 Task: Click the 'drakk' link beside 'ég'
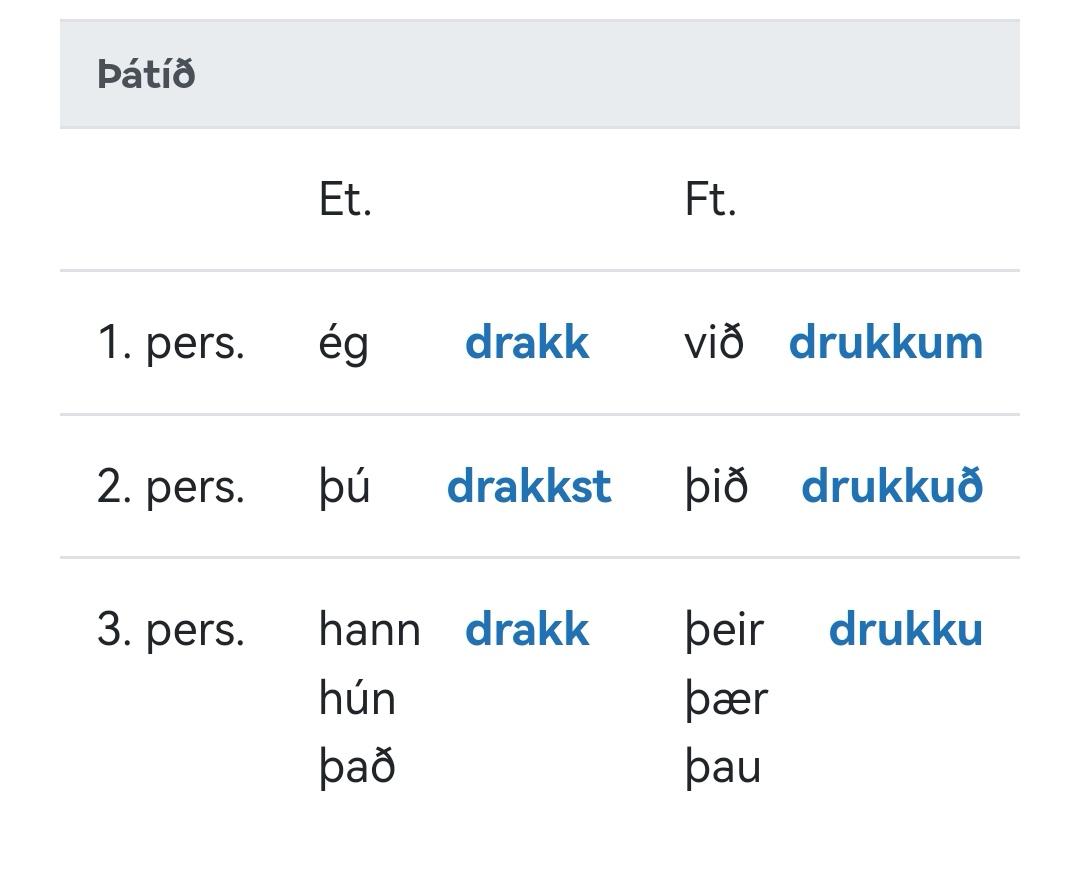click(527, 343)
